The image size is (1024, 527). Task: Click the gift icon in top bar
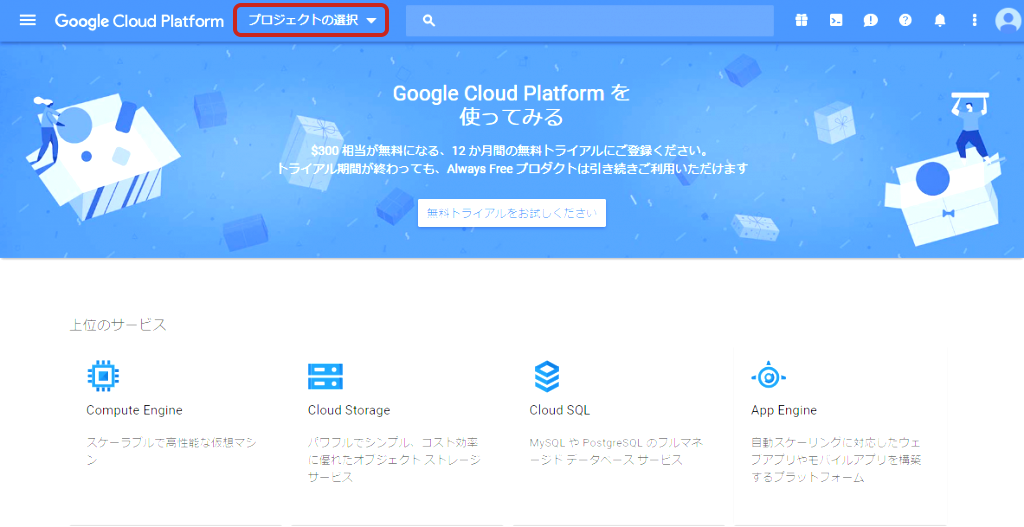(801, 20)
